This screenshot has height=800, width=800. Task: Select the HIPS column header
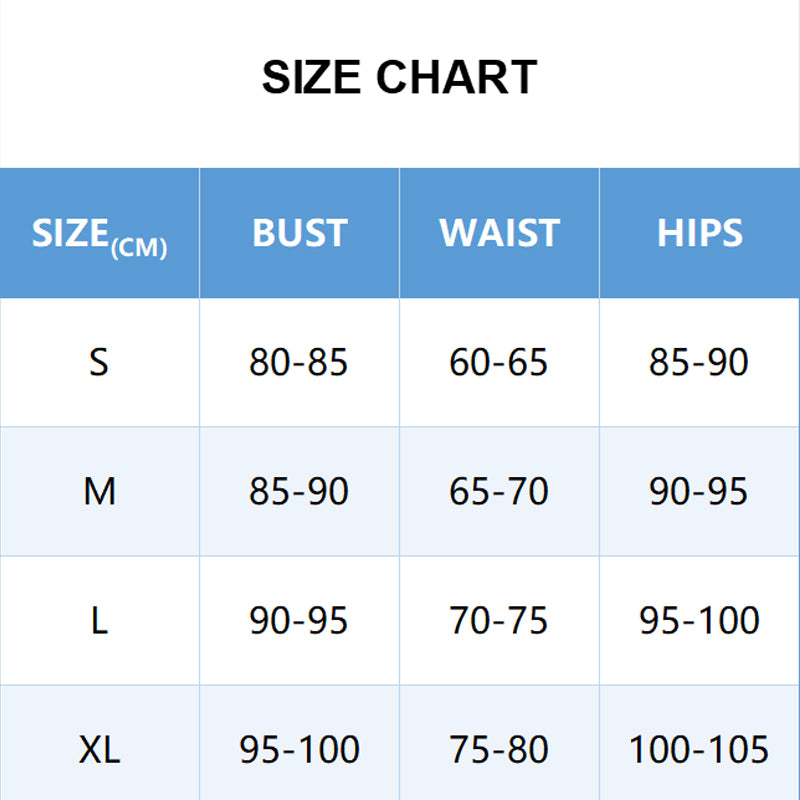click(x=699, y=233)
